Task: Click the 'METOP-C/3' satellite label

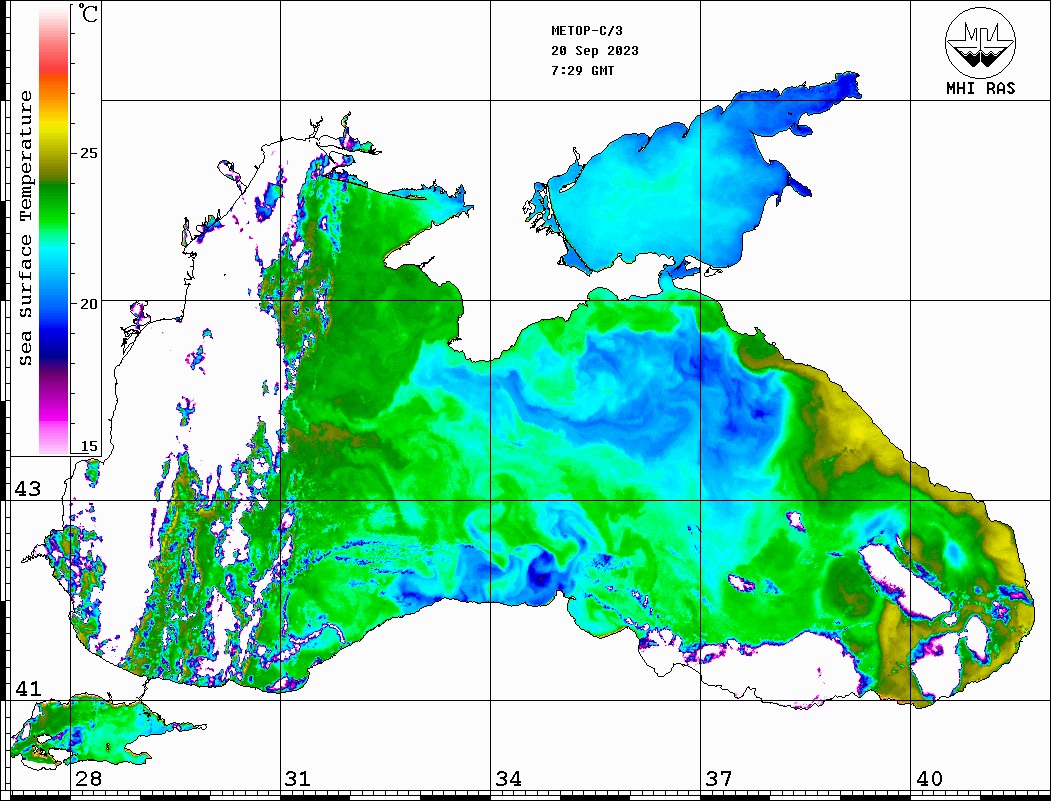Action: click(x=587, y=31)
